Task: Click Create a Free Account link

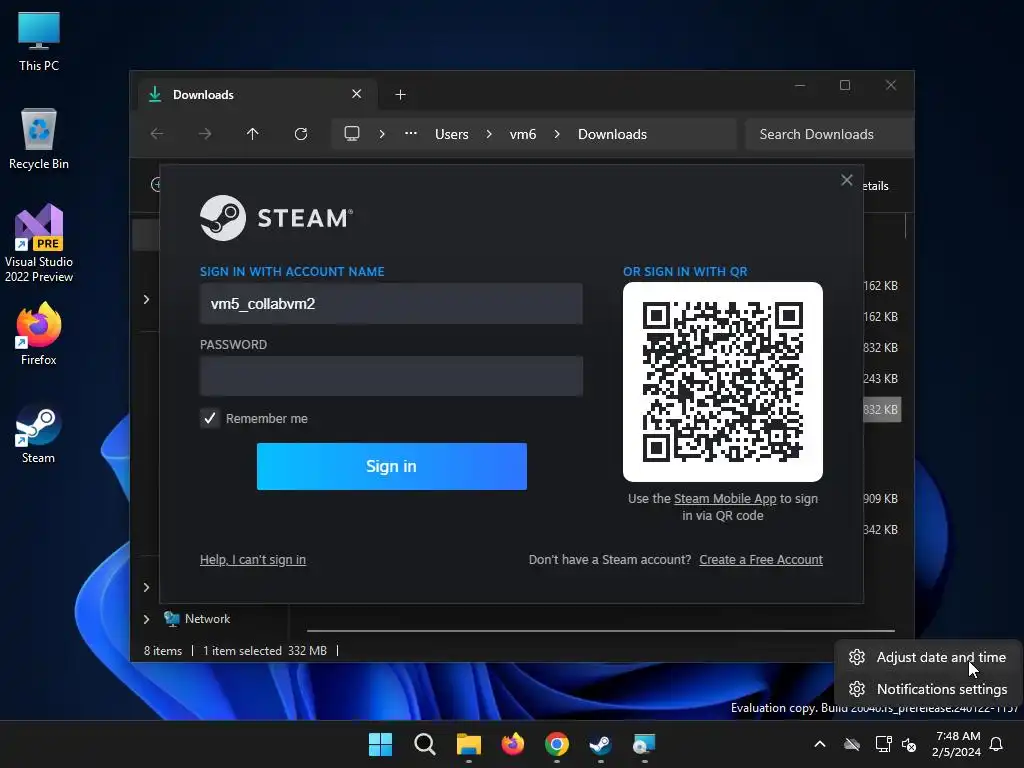Action: 761,560
